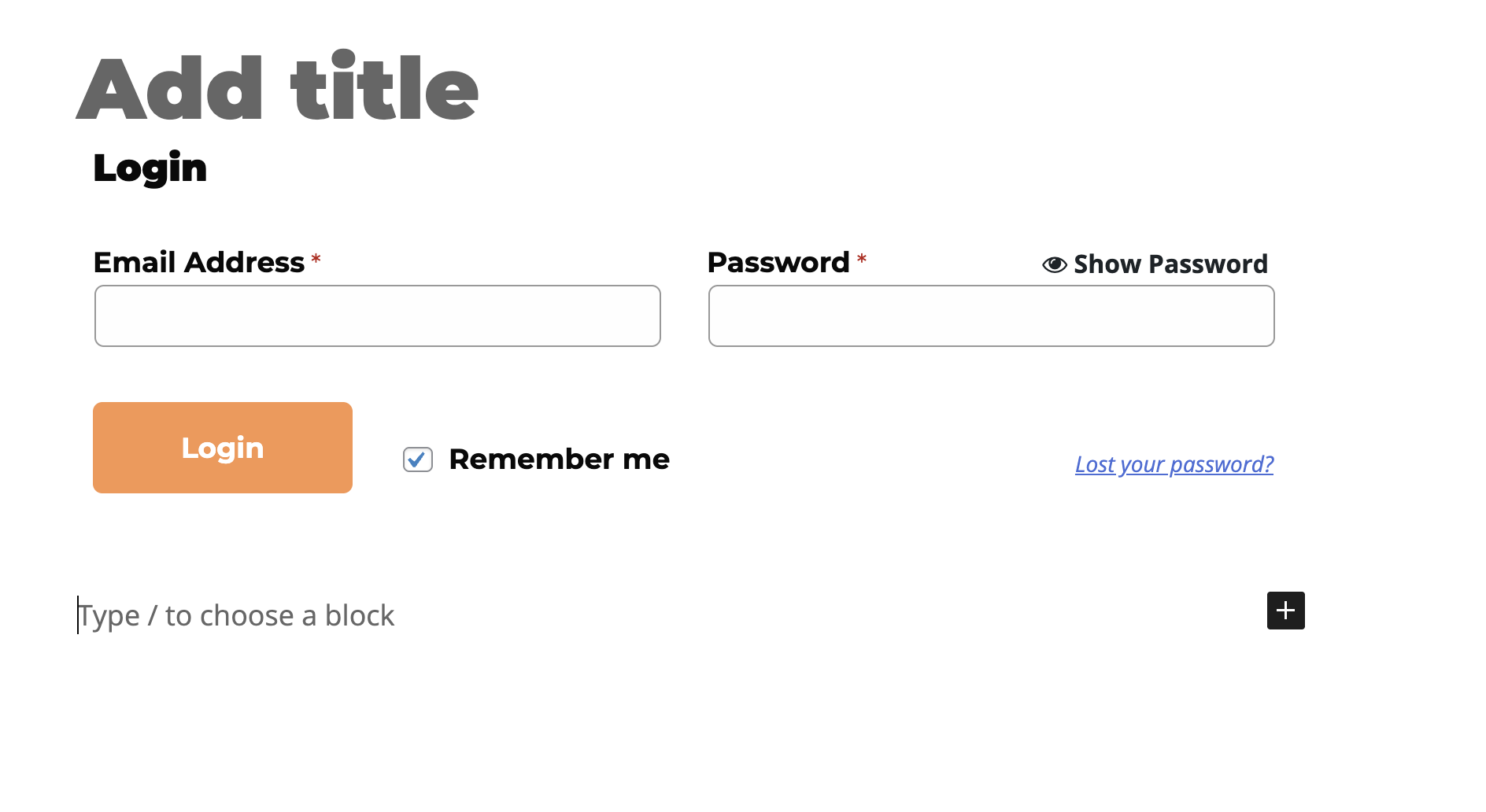Click the blinking text caret in empty block

pos(78,615)
